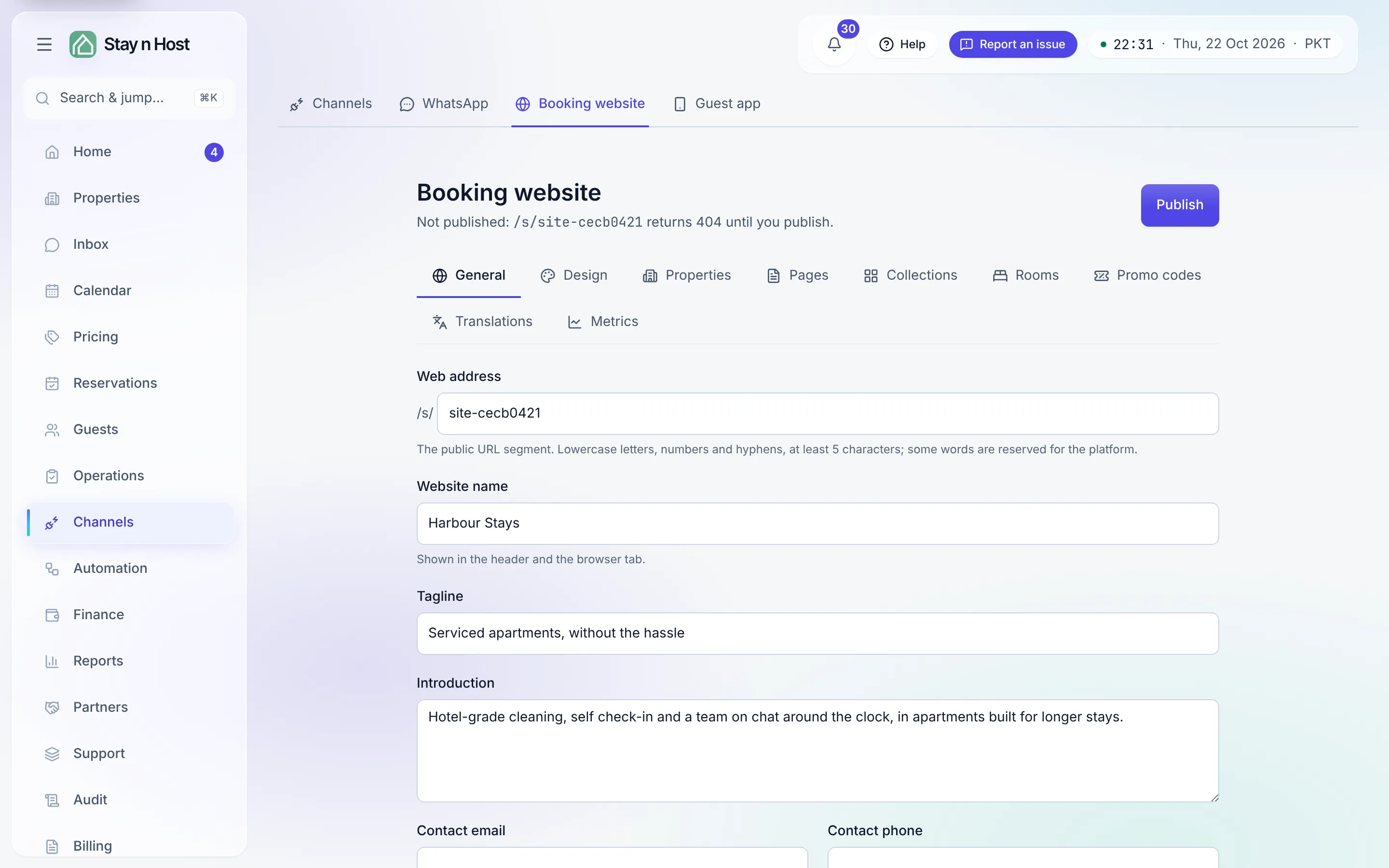The height and width of the screenshot is (868, 1389).
Task: Click Channels plug icon in sidebar
Action: (52, 522)
